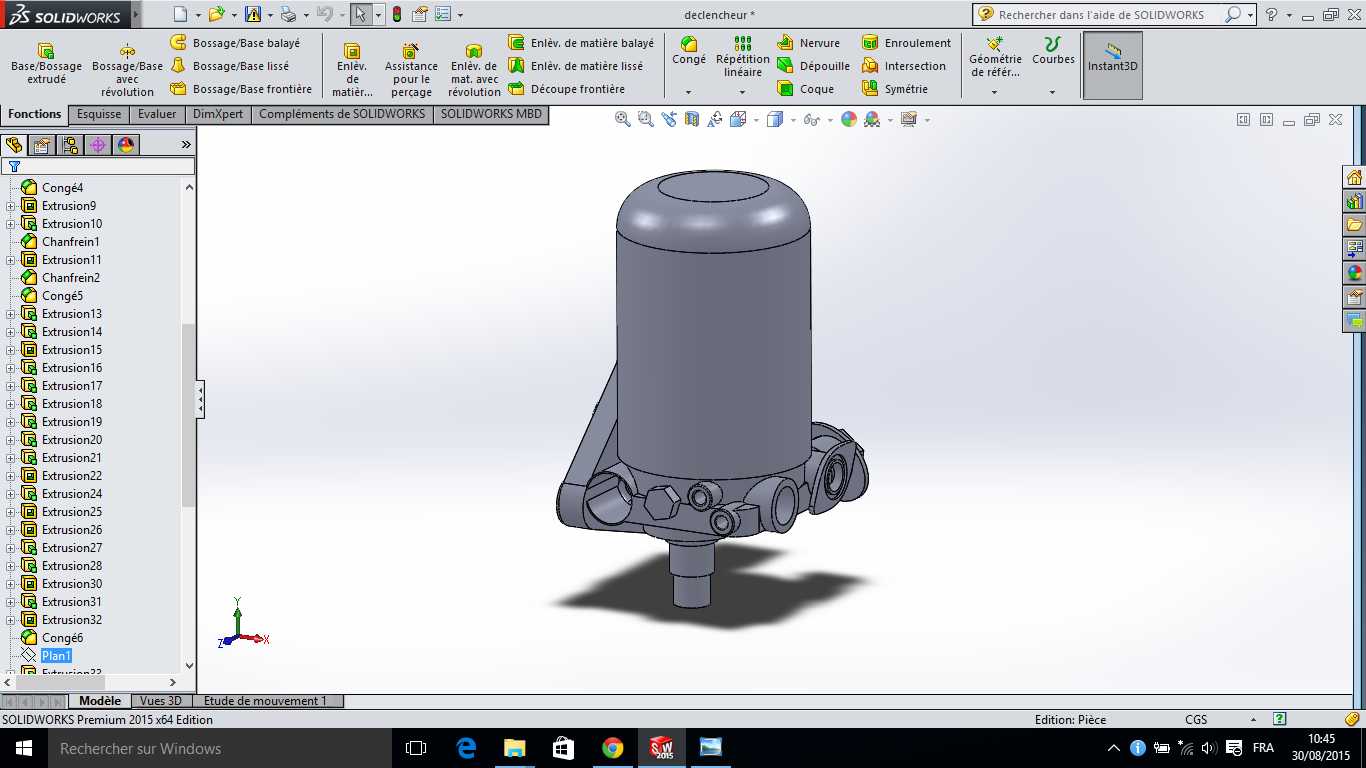Choose Bossage/Base balayé
Screen dimensions: 1366x768
click(236, 43)
